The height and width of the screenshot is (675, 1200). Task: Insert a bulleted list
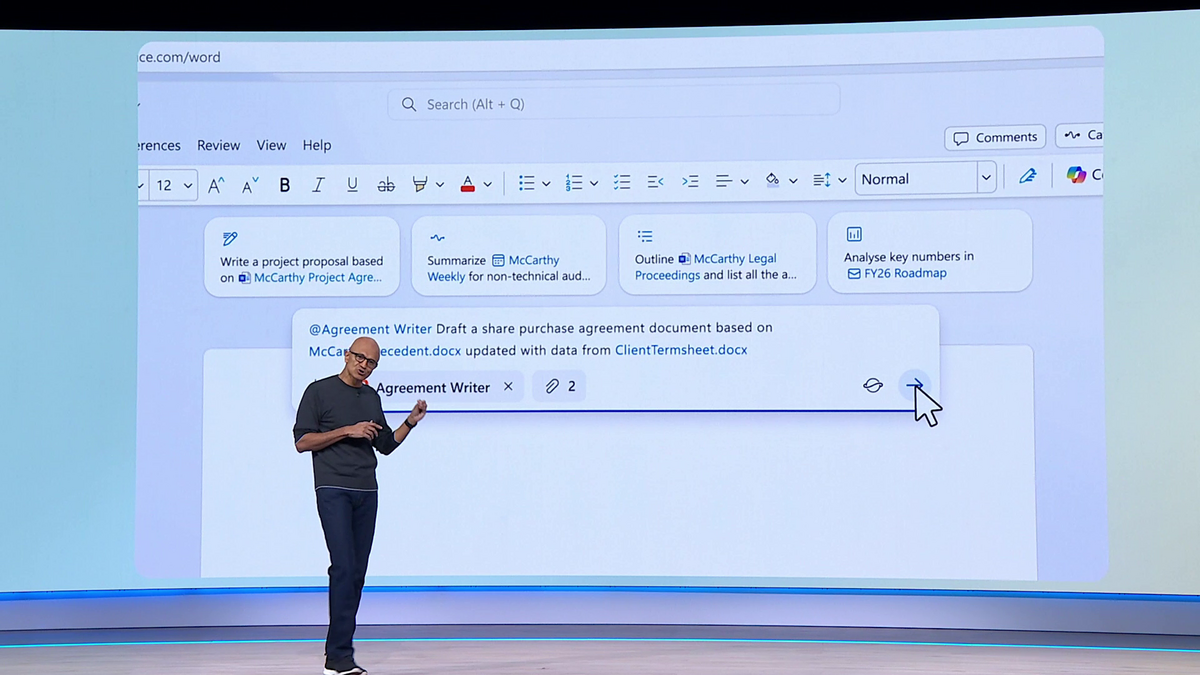526,183
